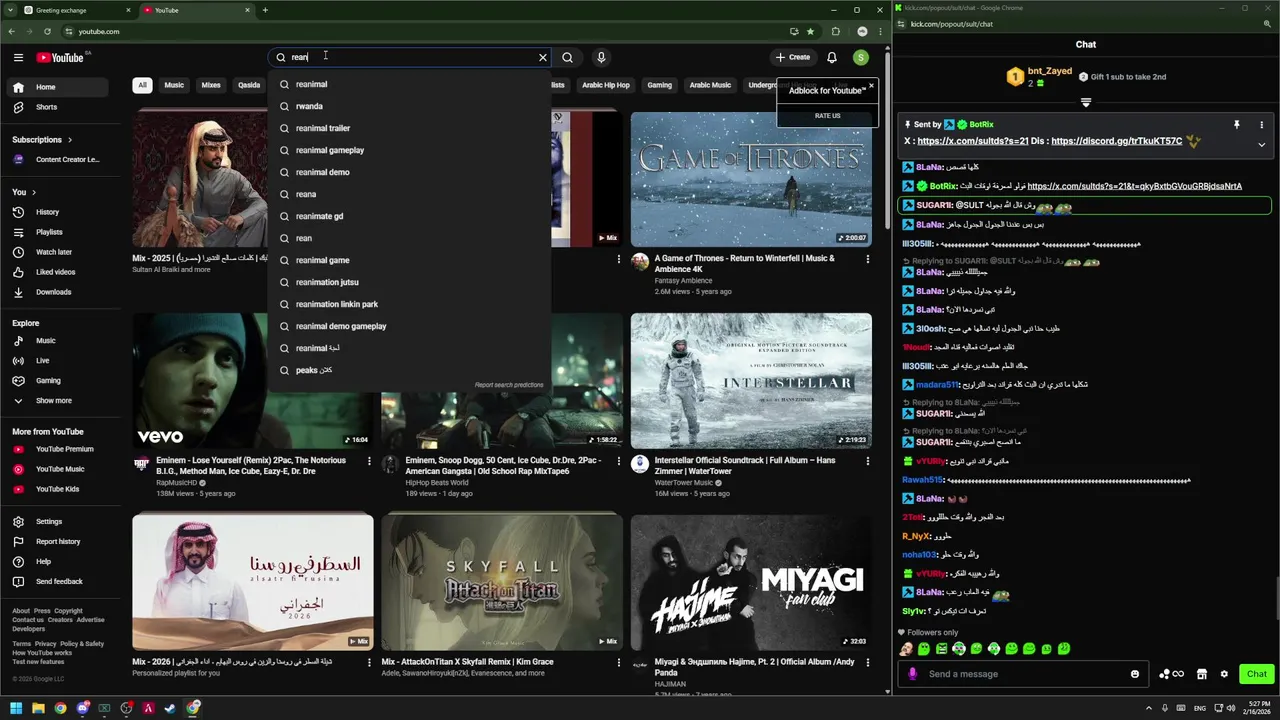The image size is (1280, 720).
Task: Open the Kick chat shop icon
Action: (x=1202, y=674)
